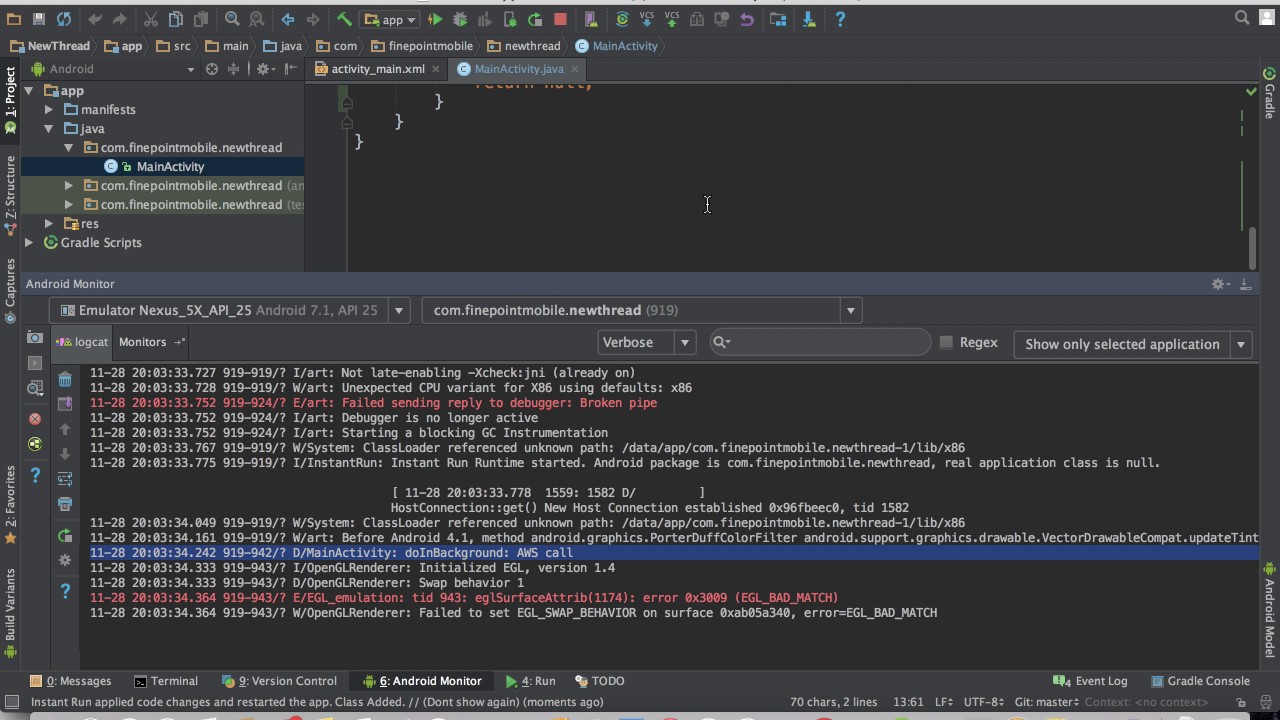
Task: Toggle scroll to end of logcat
Action: point(65,404)
